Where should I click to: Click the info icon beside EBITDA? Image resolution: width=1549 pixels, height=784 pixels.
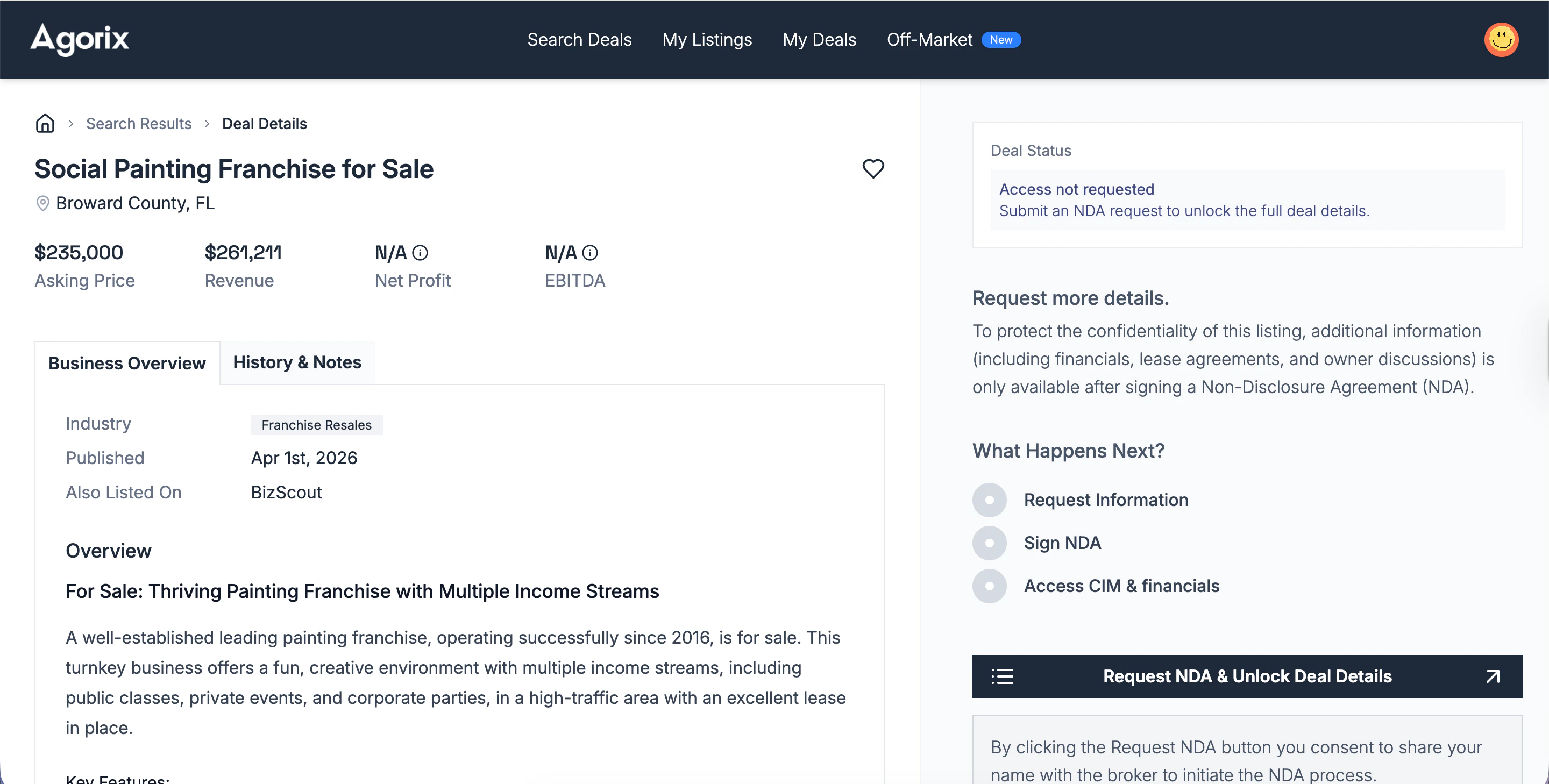click(x=592, y=253)
